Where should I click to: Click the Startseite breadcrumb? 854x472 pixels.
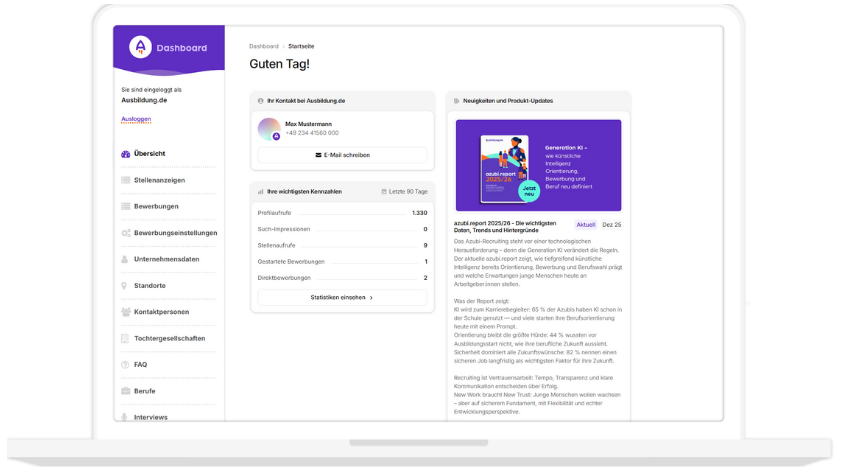301,46
